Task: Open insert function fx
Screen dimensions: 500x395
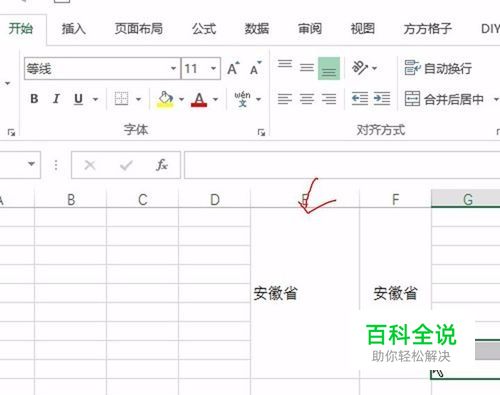Action: (x=162, y=165)
